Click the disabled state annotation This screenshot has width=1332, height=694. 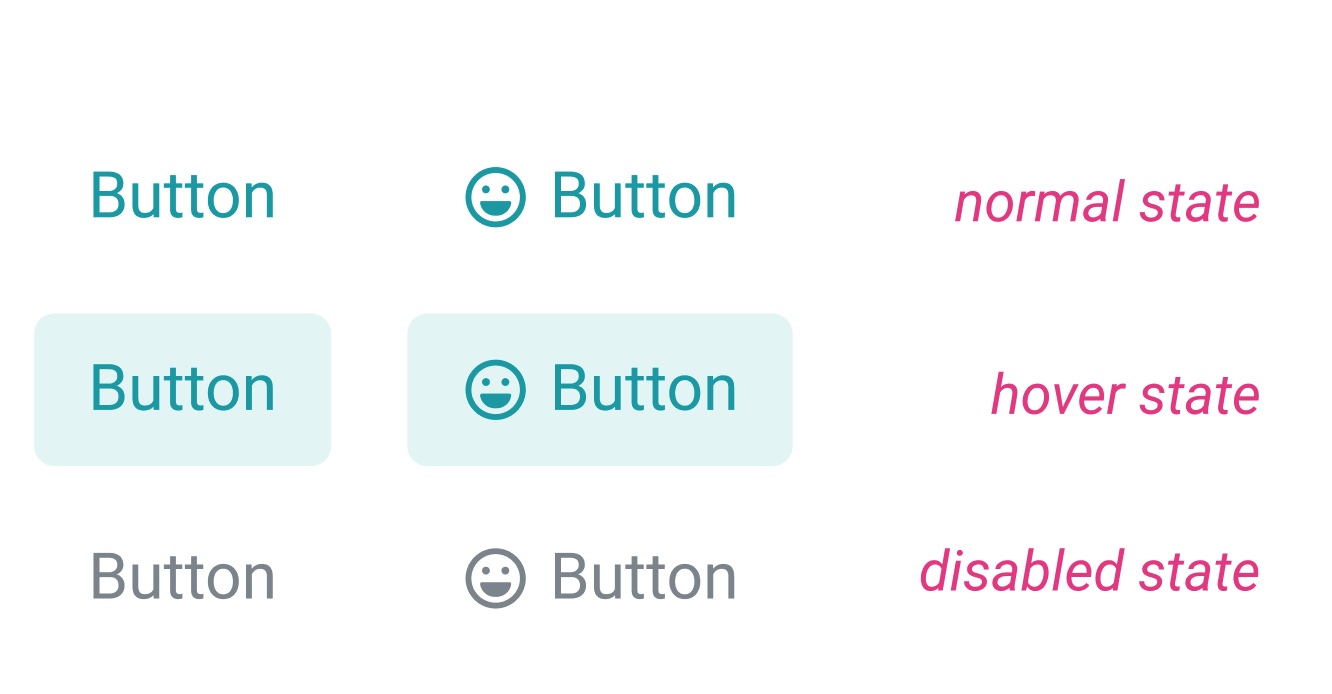[1090, 572]
